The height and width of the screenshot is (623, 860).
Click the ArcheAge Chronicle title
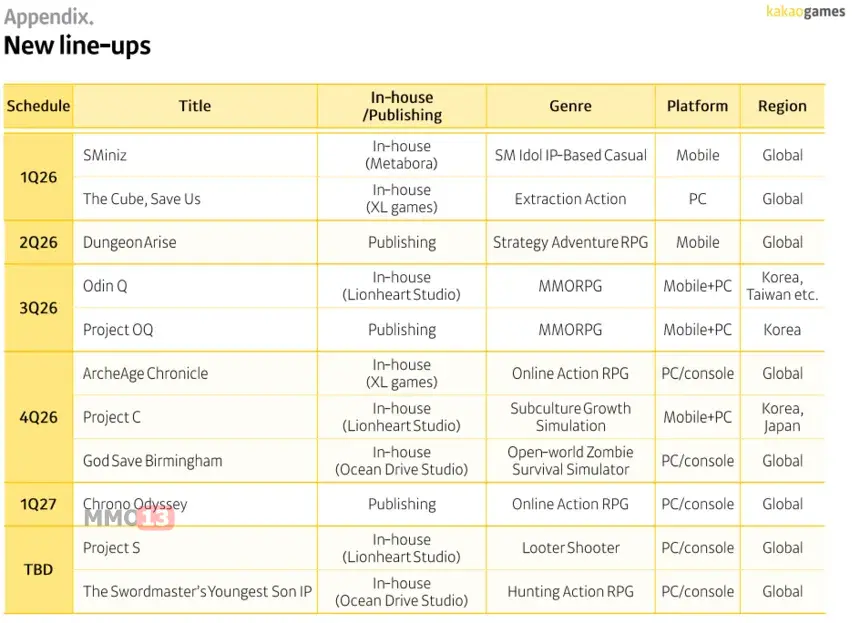click(x=146, y=374)
